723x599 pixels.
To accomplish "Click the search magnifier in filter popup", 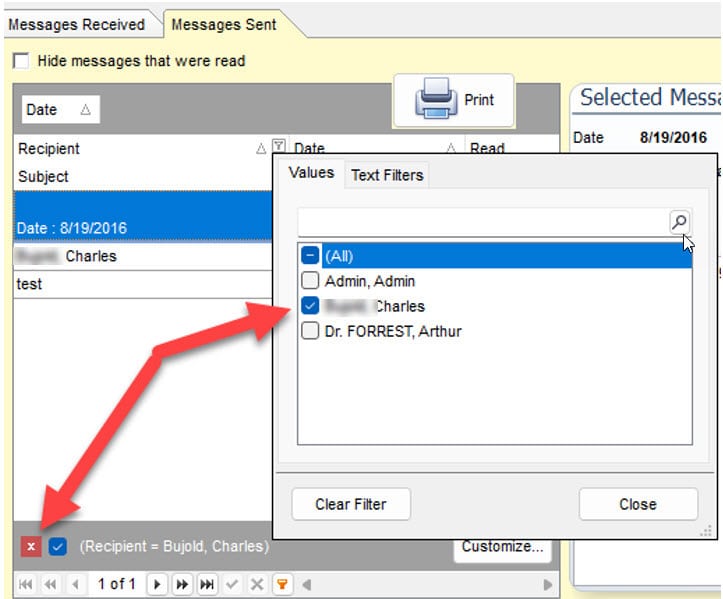I will tap(679, 222).
